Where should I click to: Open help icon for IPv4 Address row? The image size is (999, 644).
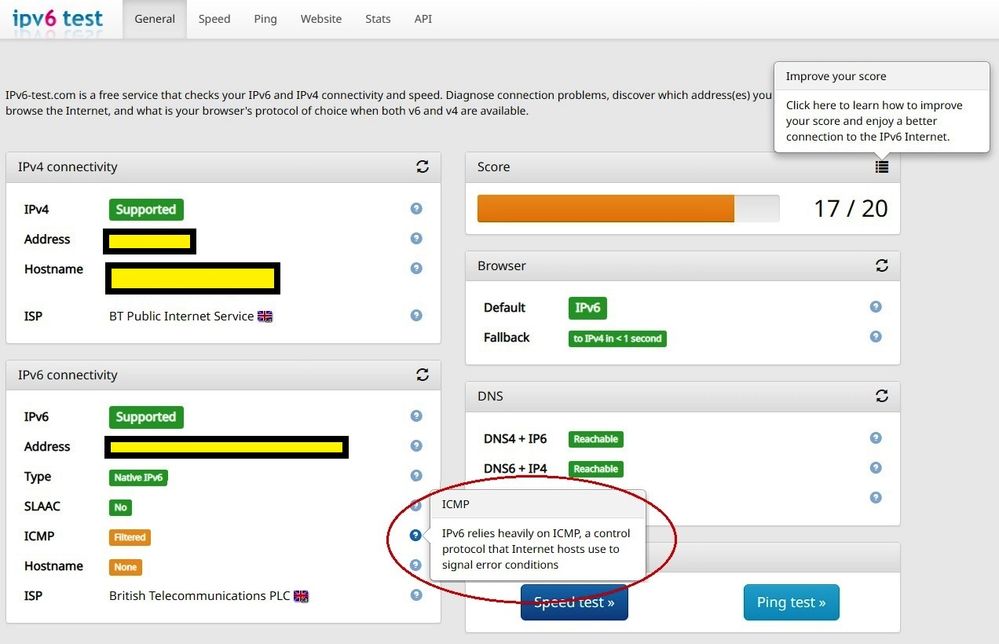click(x=416, y=239)
